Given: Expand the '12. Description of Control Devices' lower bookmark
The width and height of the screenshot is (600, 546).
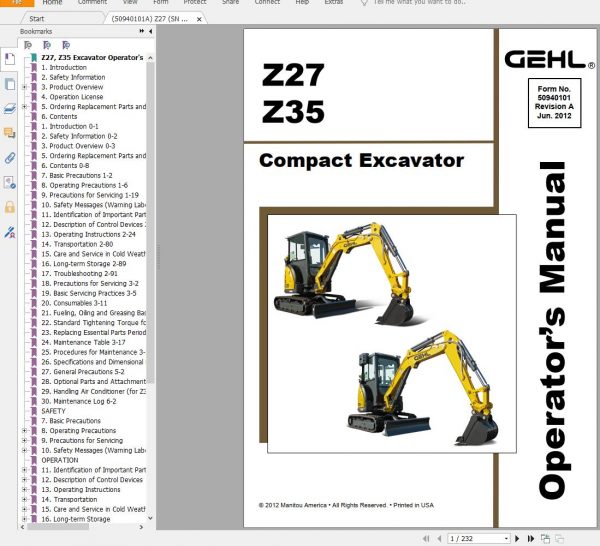Looking at the screenshot, I should point(24,479).
